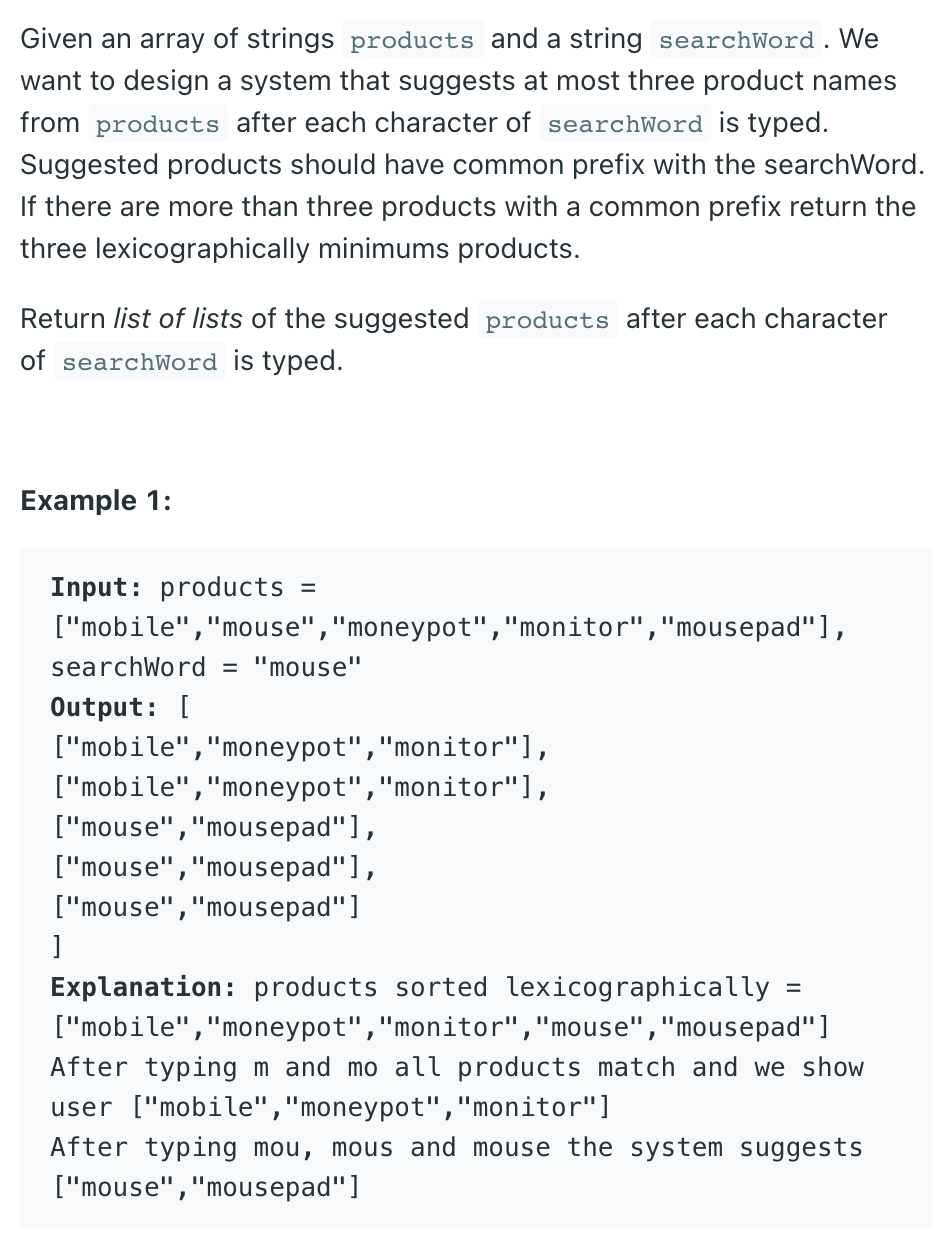
Task: Click the "three lexicographically minimums products." text
Action: [300, 249]
